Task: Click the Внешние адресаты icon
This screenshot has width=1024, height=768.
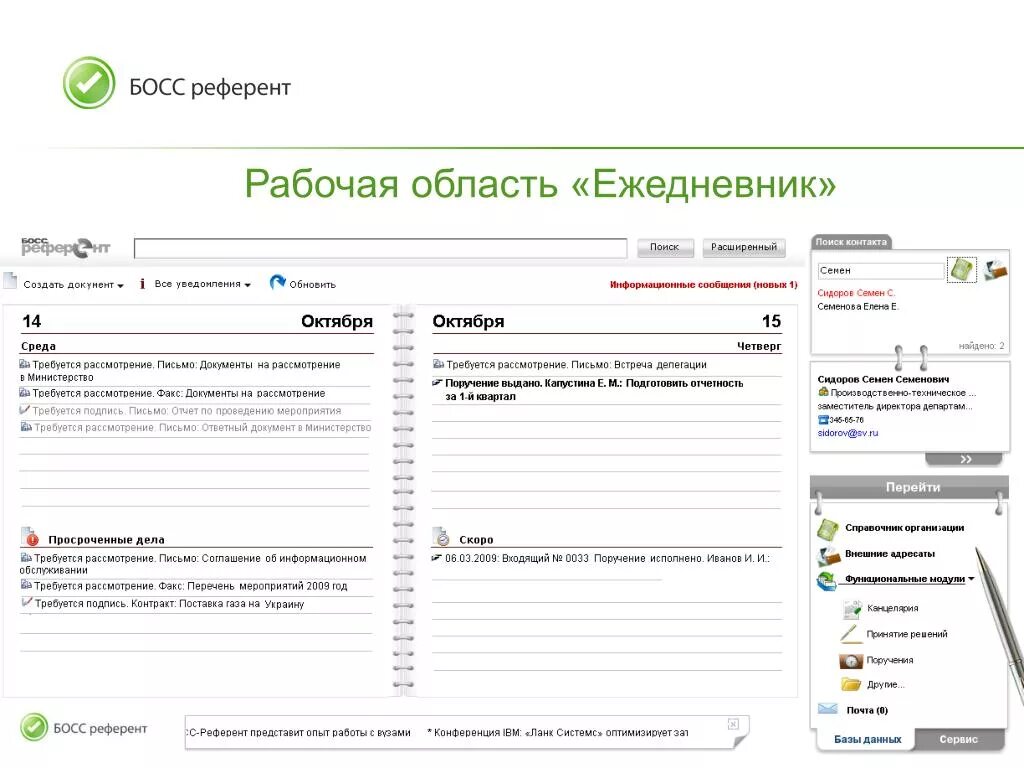Action: [x=827, y=555]
